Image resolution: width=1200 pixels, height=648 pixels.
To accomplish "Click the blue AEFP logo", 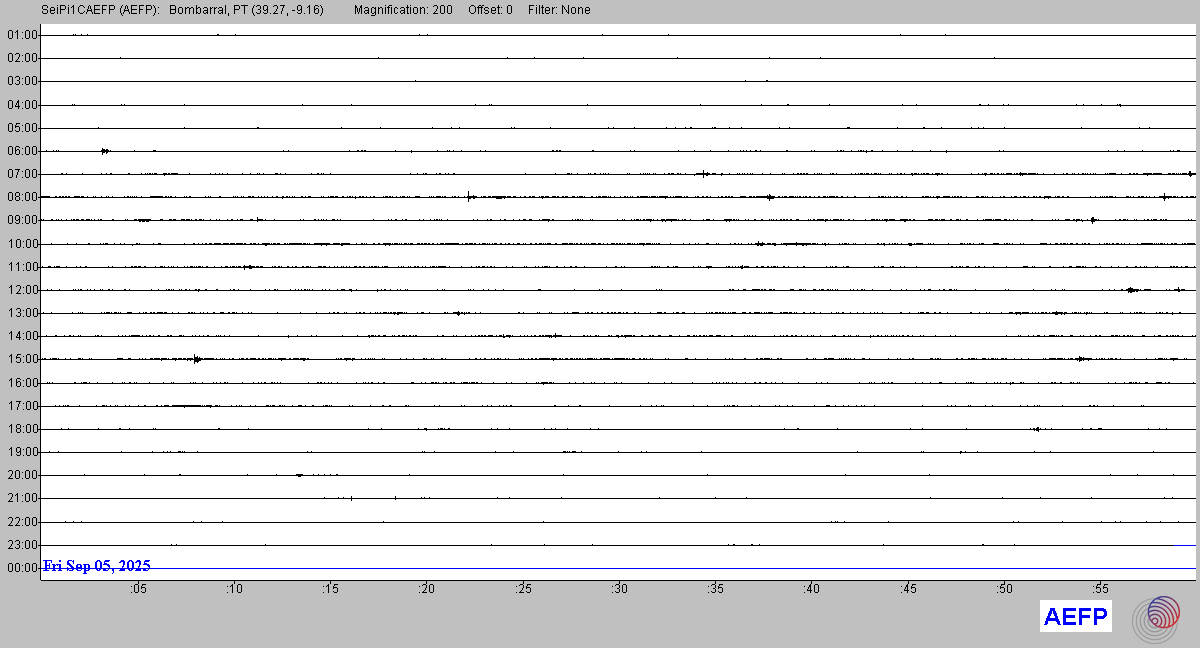I will click(x=1075, y=617).
